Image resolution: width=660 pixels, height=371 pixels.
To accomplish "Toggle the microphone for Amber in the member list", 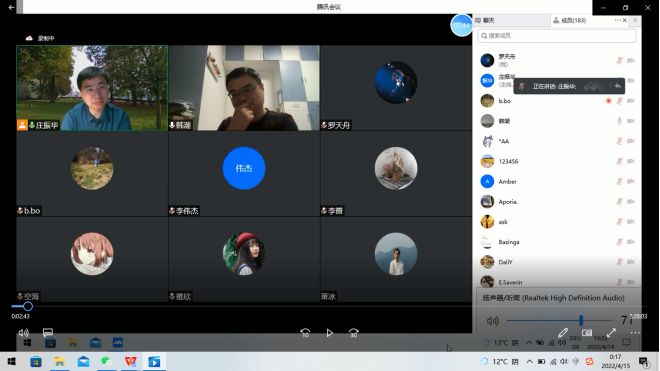I will (x=620, y=181).
